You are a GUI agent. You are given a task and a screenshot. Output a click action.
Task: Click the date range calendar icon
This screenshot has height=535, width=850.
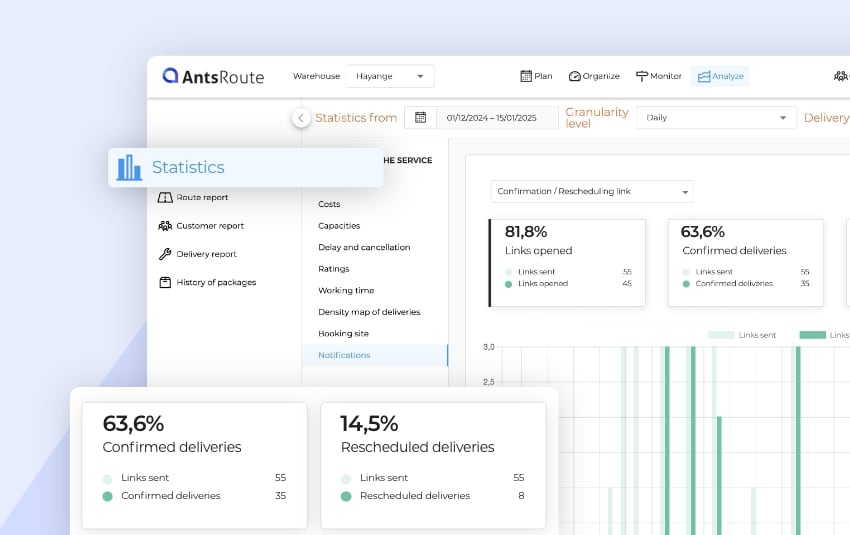(420, 118)
